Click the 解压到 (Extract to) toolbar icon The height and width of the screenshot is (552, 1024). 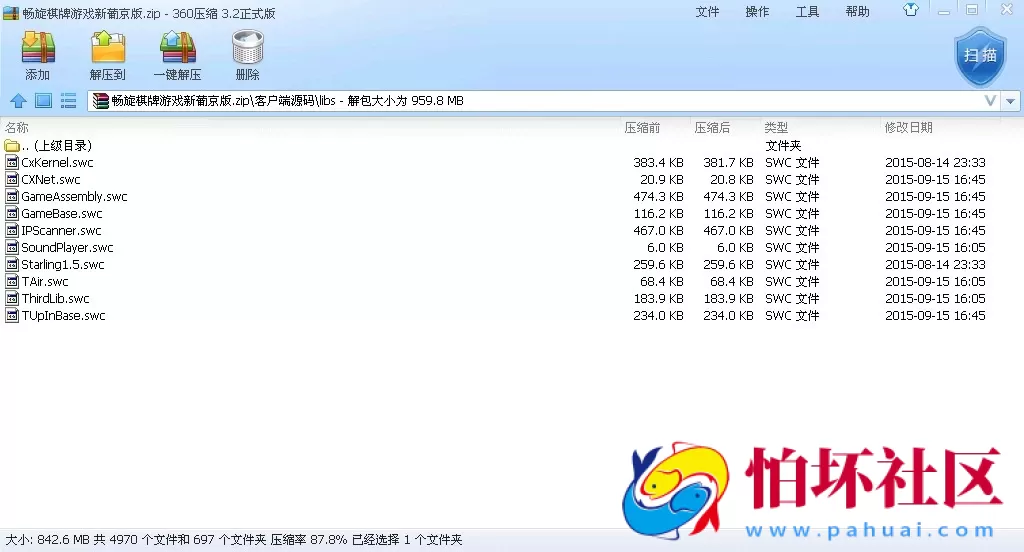coord(108,47)
